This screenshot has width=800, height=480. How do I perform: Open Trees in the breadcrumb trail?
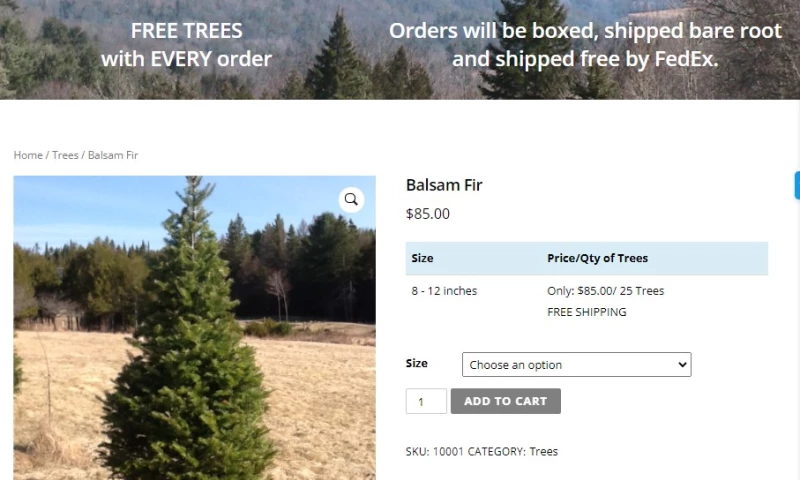point(65,155)
